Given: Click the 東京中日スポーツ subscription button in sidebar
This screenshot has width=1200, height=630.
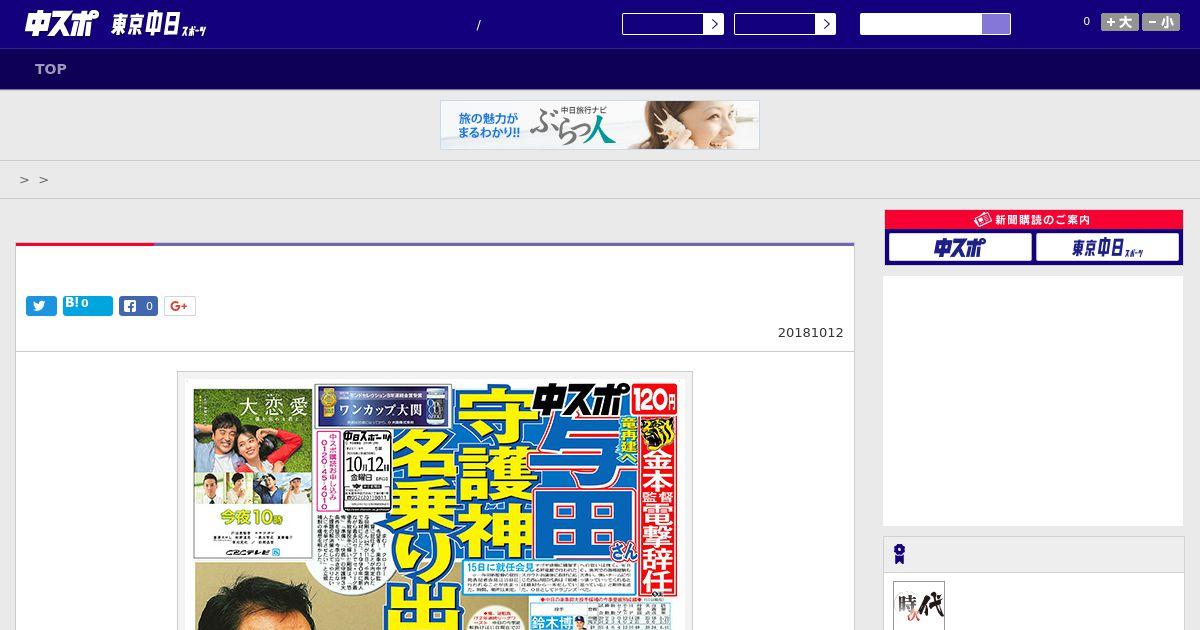Looking at the screenshot, I should point(1107,247).
